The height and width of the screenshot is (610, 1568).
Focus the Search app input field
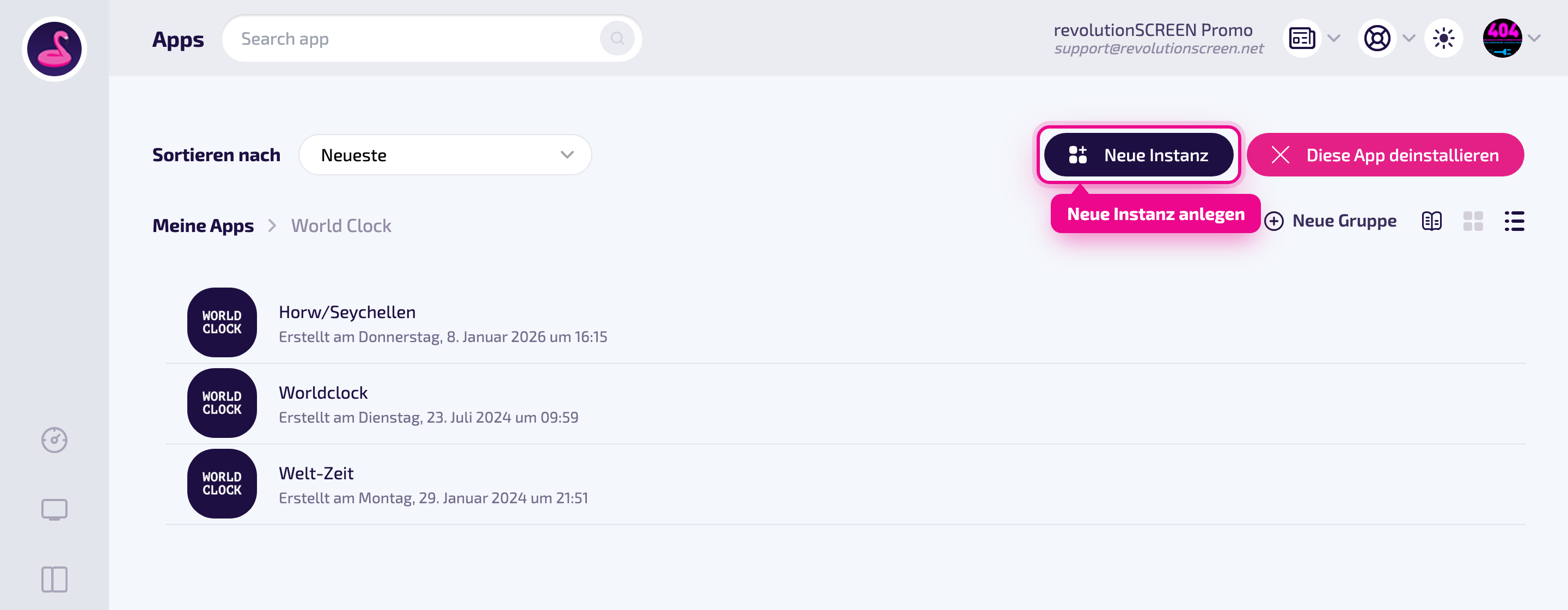click(419, 38)
